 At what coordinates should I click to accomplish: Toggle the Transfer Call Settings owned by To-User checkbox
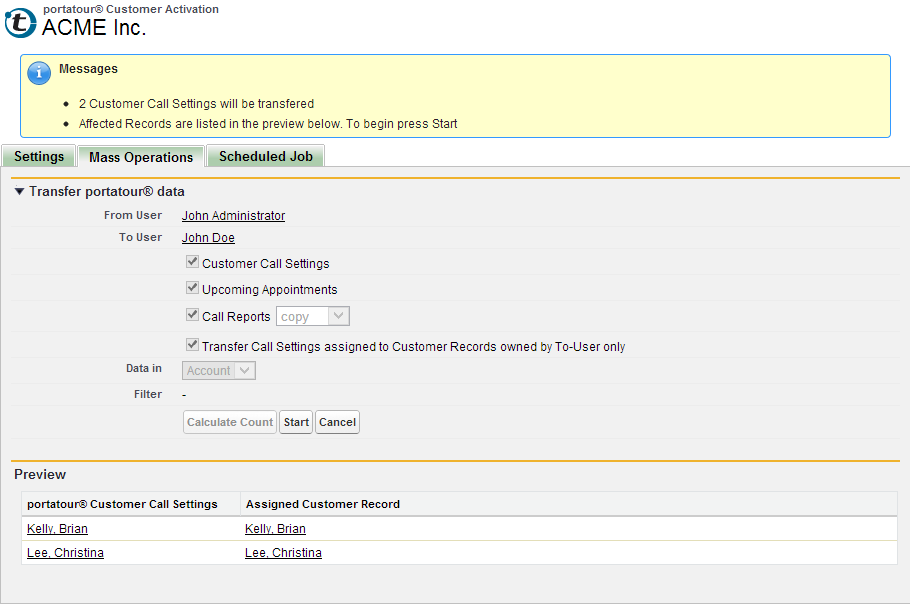point(192,345)
